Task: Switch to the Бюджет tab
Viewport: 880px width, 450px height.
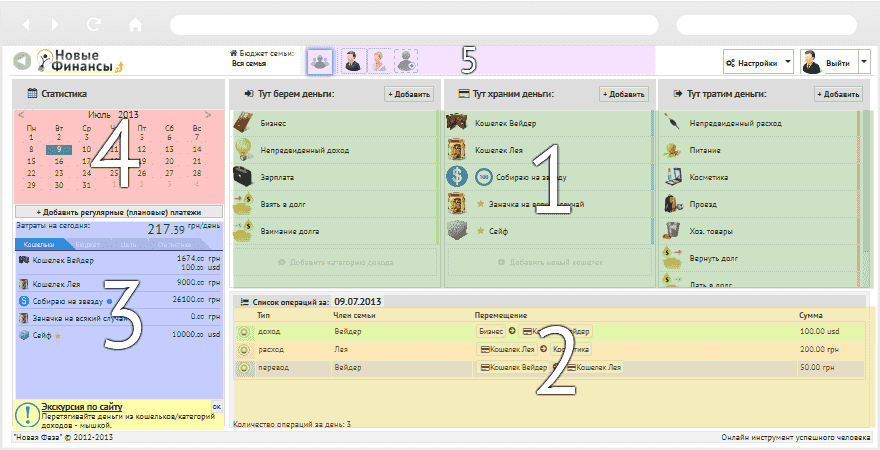Action: click(88, 243)
